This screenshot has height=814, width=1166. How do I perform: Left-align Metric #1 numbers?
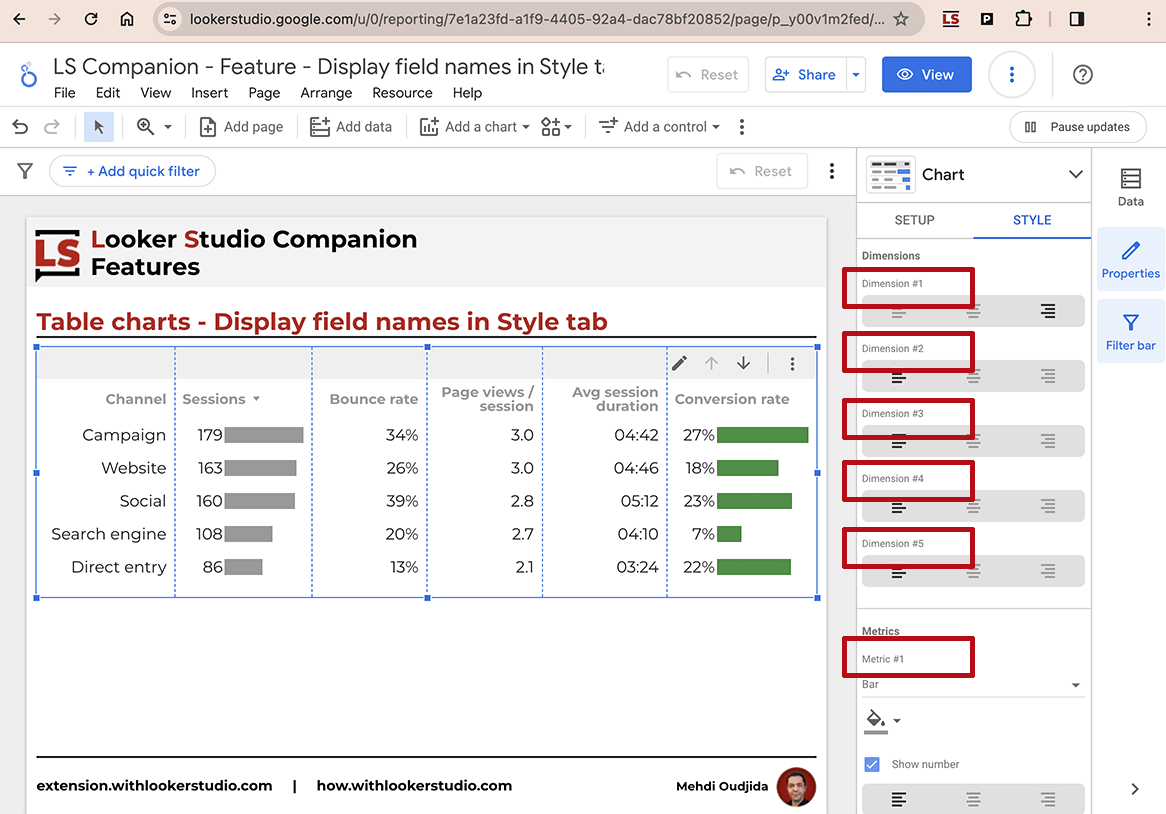tap(898, 800)
